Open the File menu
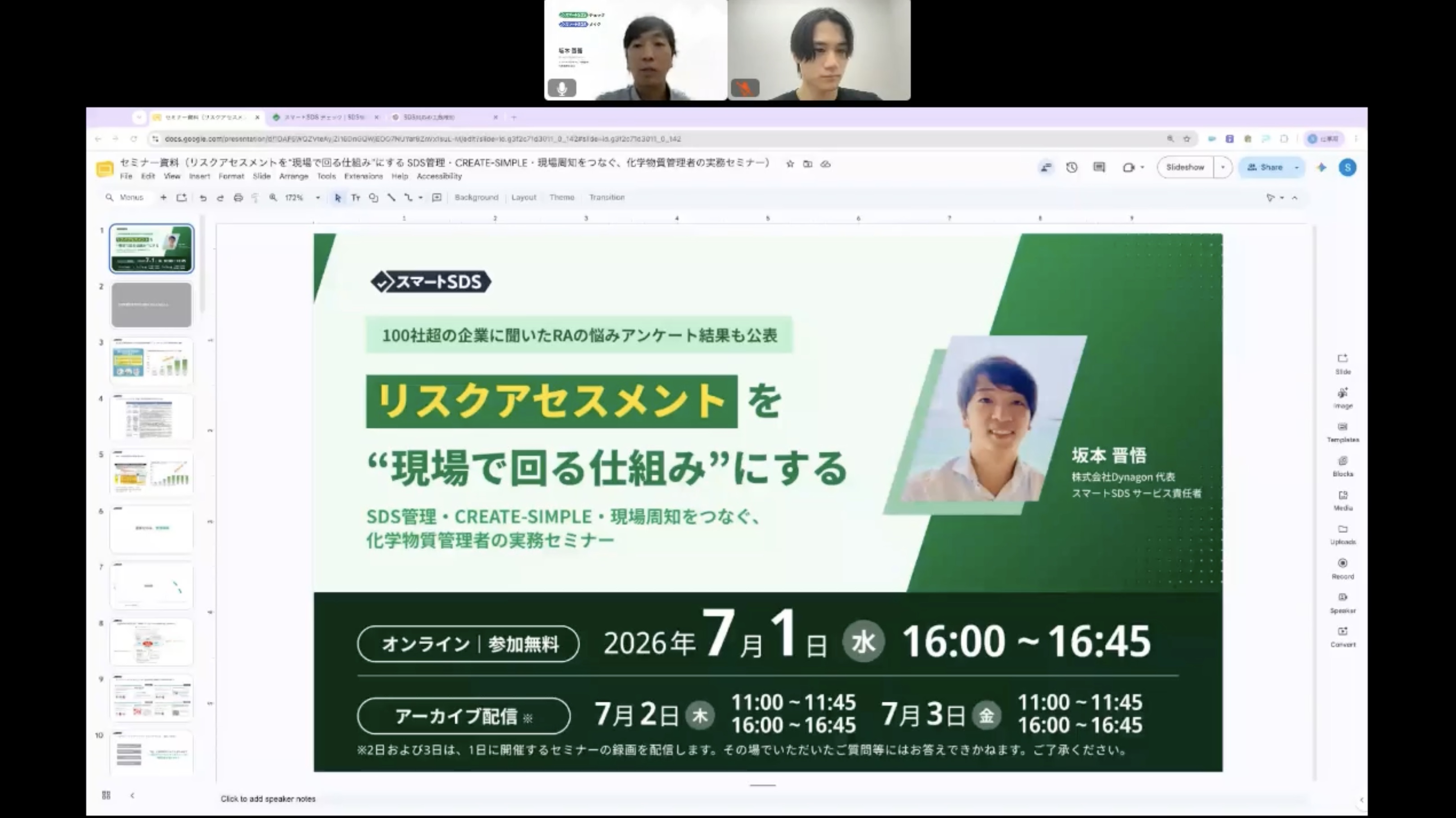The image size is (1456, 818). click(x=126, y=177)
